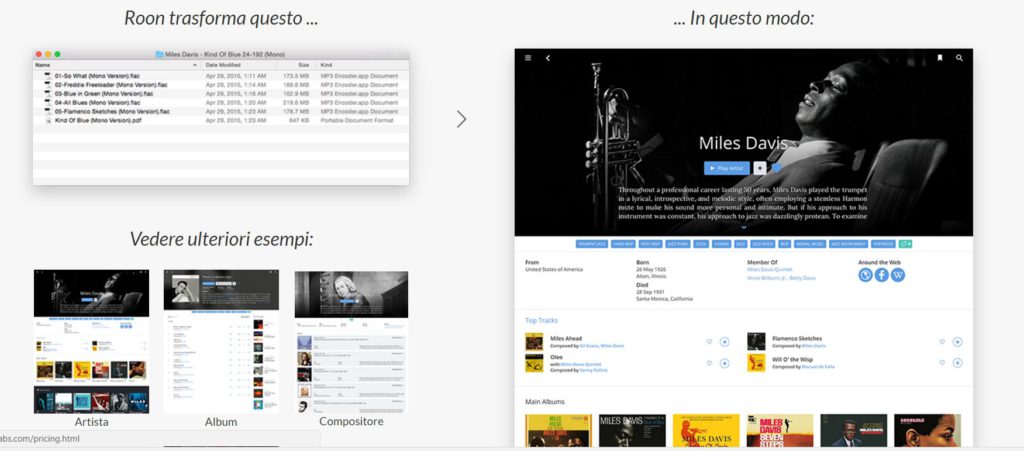Select the JAZZ FUNK genre tag

click(677, 244)
